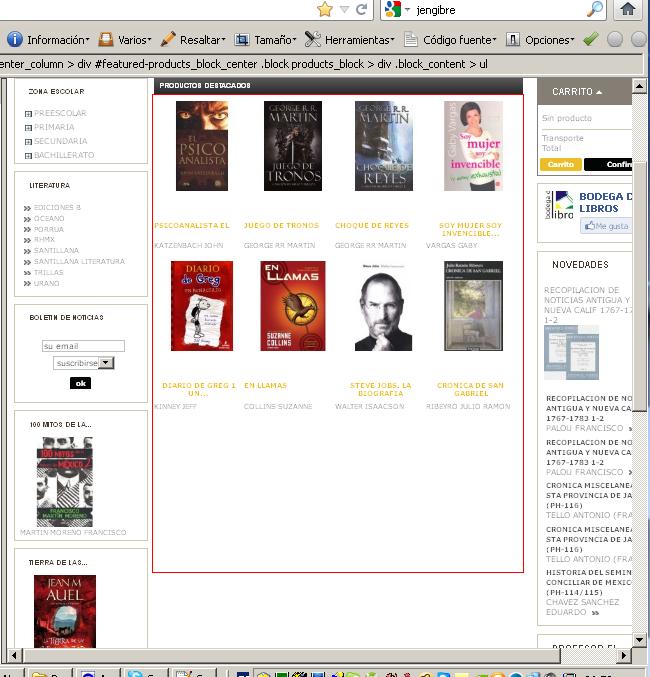Open the Tamaño toolbar menu

pos(265,40)
